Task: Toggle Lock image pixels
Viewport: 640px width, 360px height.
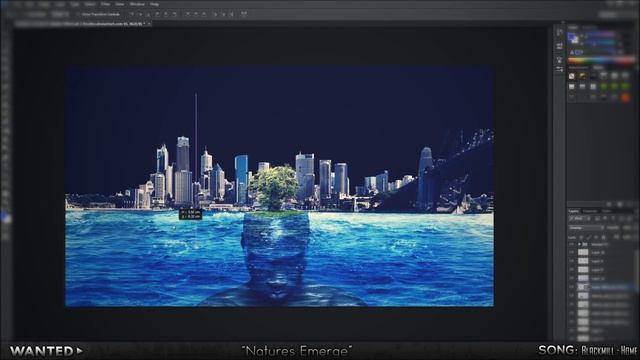Action: [589, 237]
